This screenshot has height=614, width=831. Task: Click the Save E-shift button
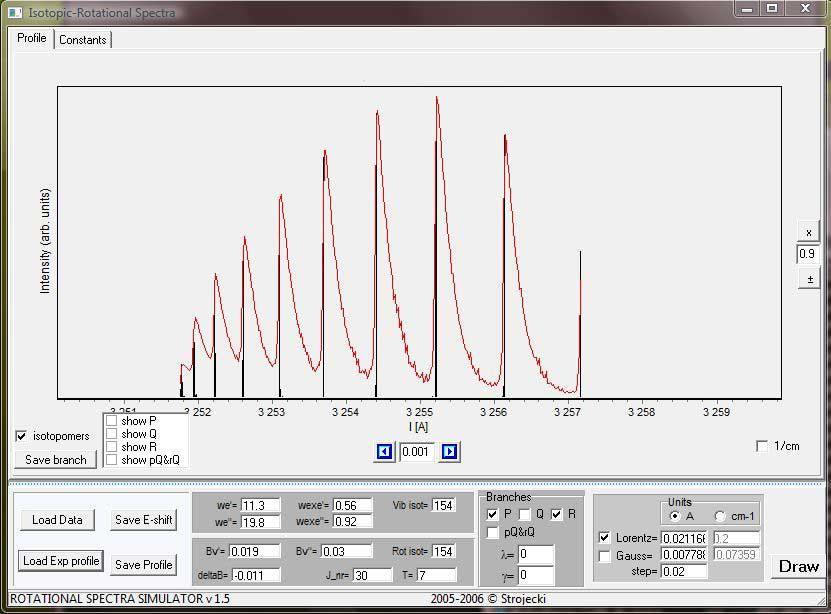(144, 520)
